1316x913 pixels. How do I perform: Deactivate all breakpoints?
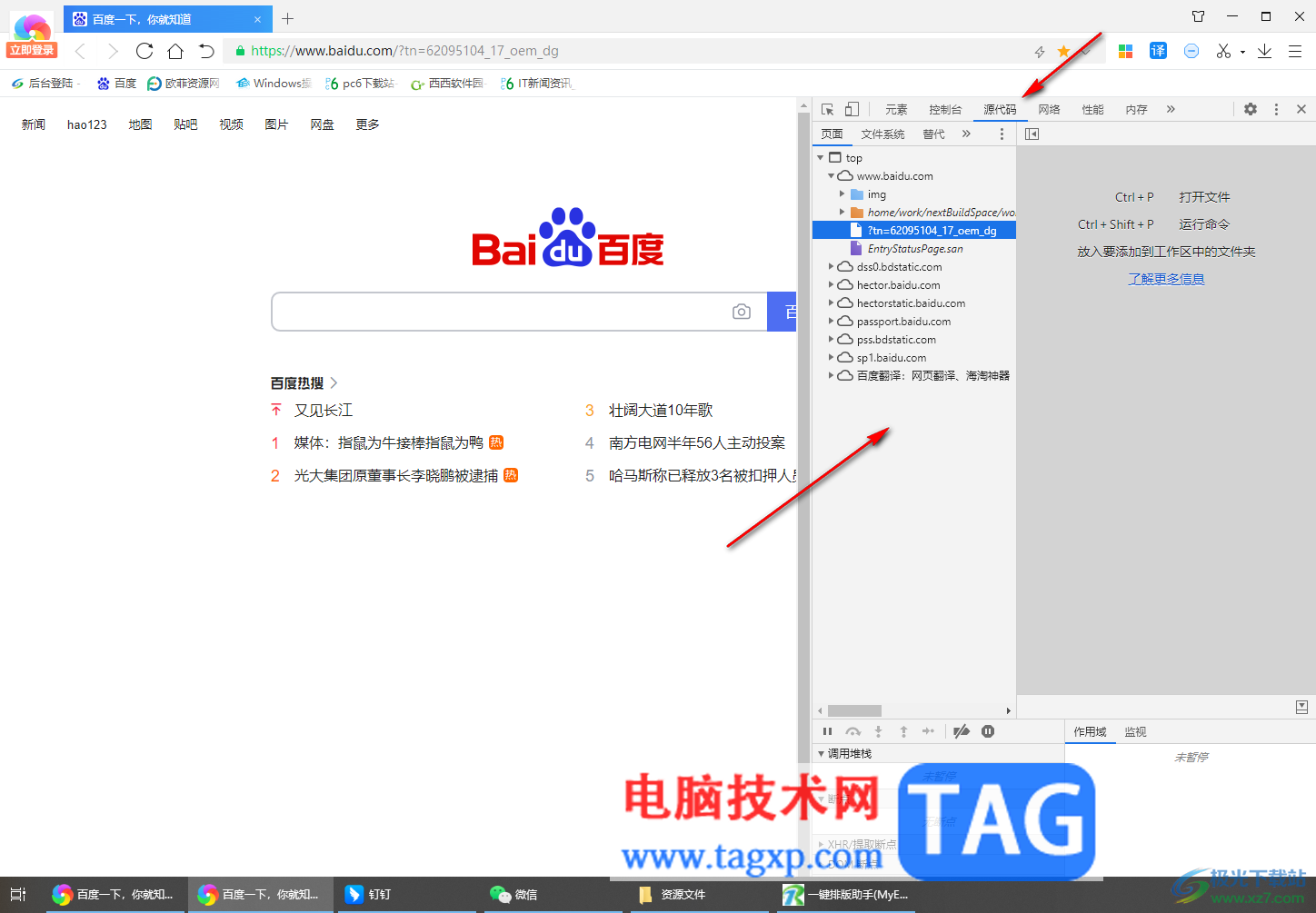click(x=962, y=731)
